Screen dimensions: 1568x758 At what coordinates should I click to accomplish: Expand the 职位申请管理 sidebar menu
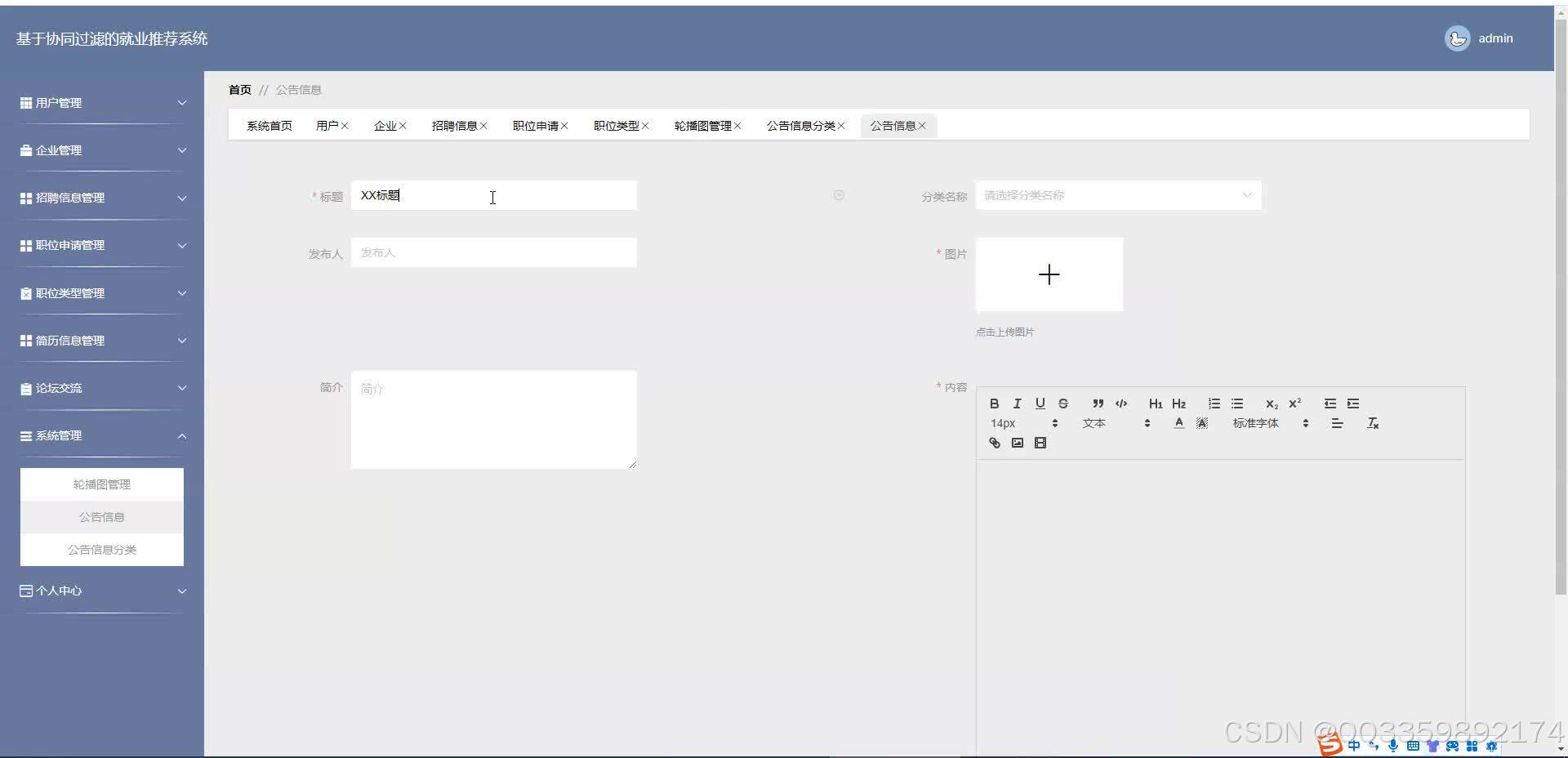[102, 245]
